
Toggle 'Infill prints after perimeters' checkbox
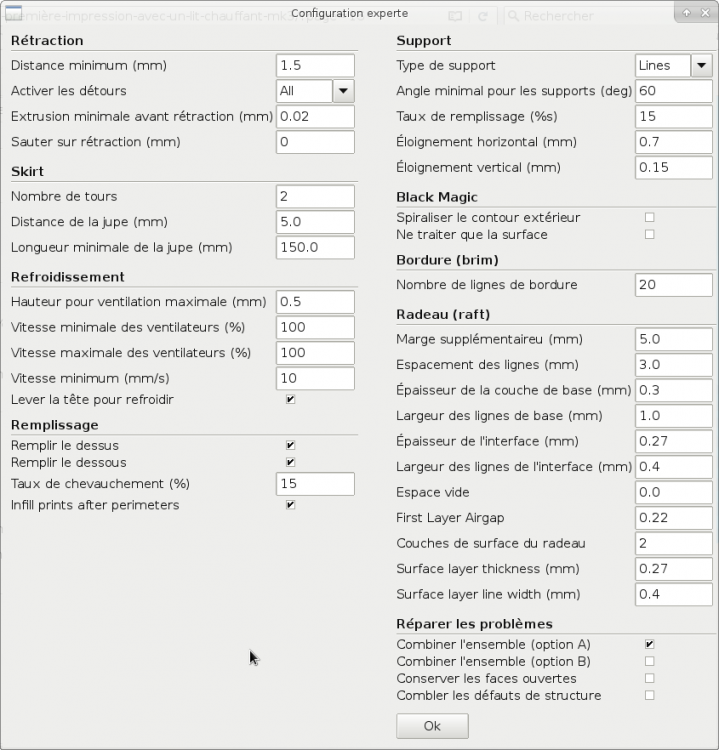[290, 505]
